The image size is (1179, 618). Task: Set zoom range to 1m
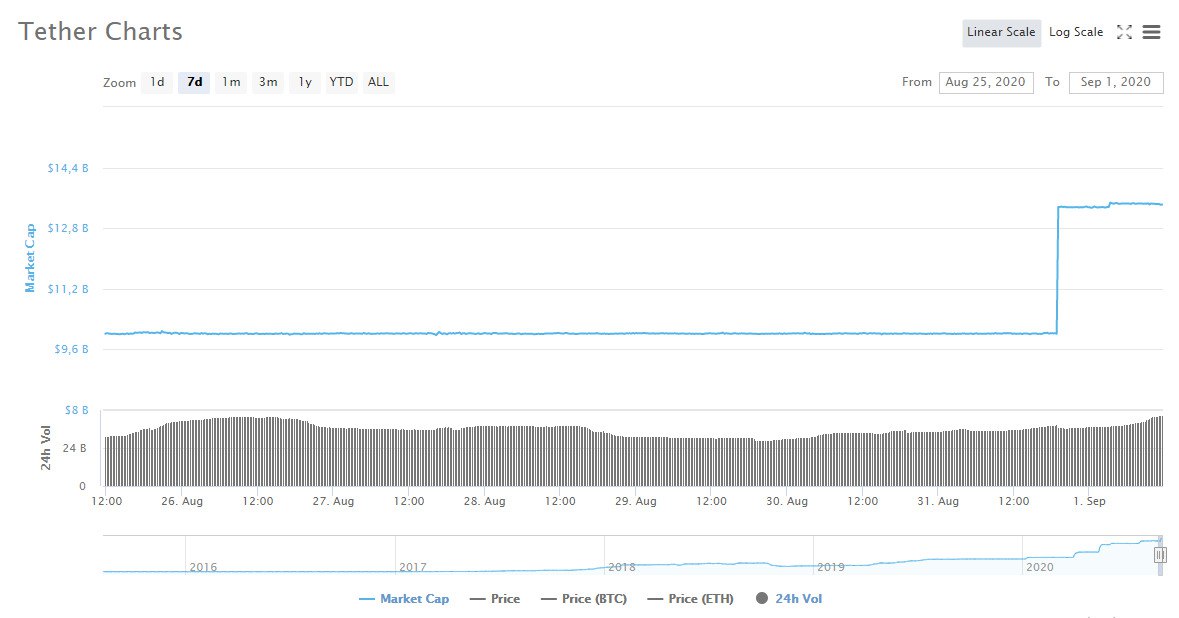tap(231, 82)
